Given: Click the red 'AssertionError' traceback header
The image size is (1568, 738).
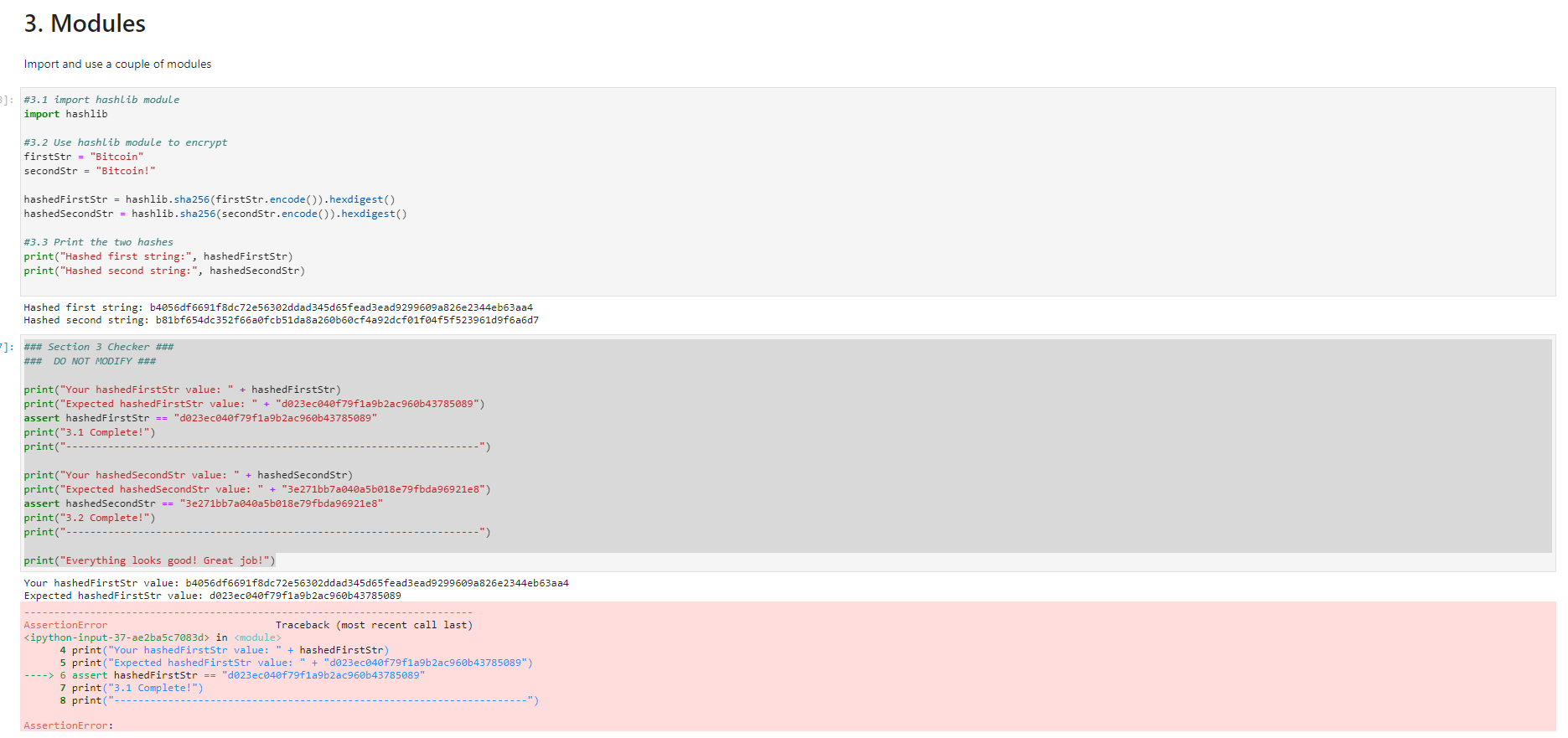Looking at the screenshot, I should (x=65, y=625).
